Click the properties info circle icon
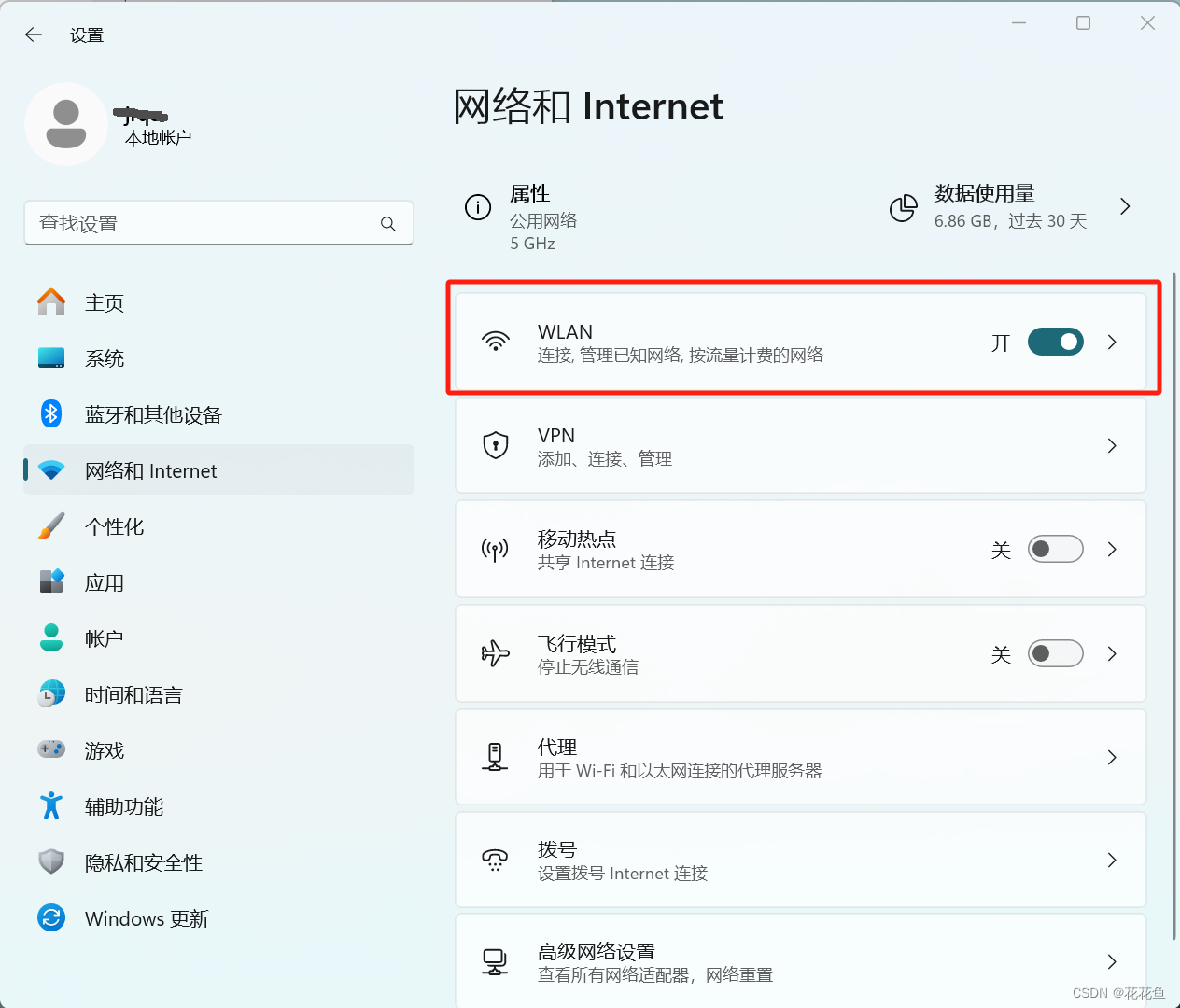1180x1008 pixels. pos(478,207)
